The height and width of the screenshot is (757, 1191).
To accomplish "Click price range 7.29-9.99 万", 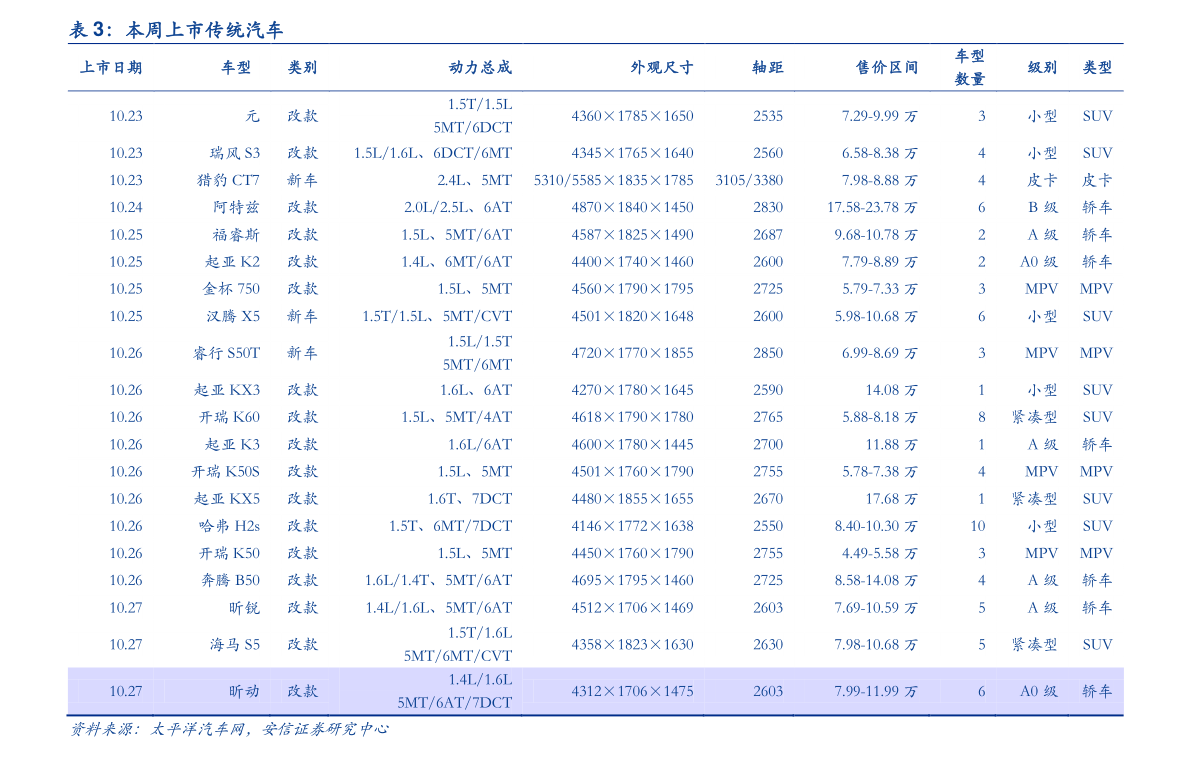I will 880,116.
